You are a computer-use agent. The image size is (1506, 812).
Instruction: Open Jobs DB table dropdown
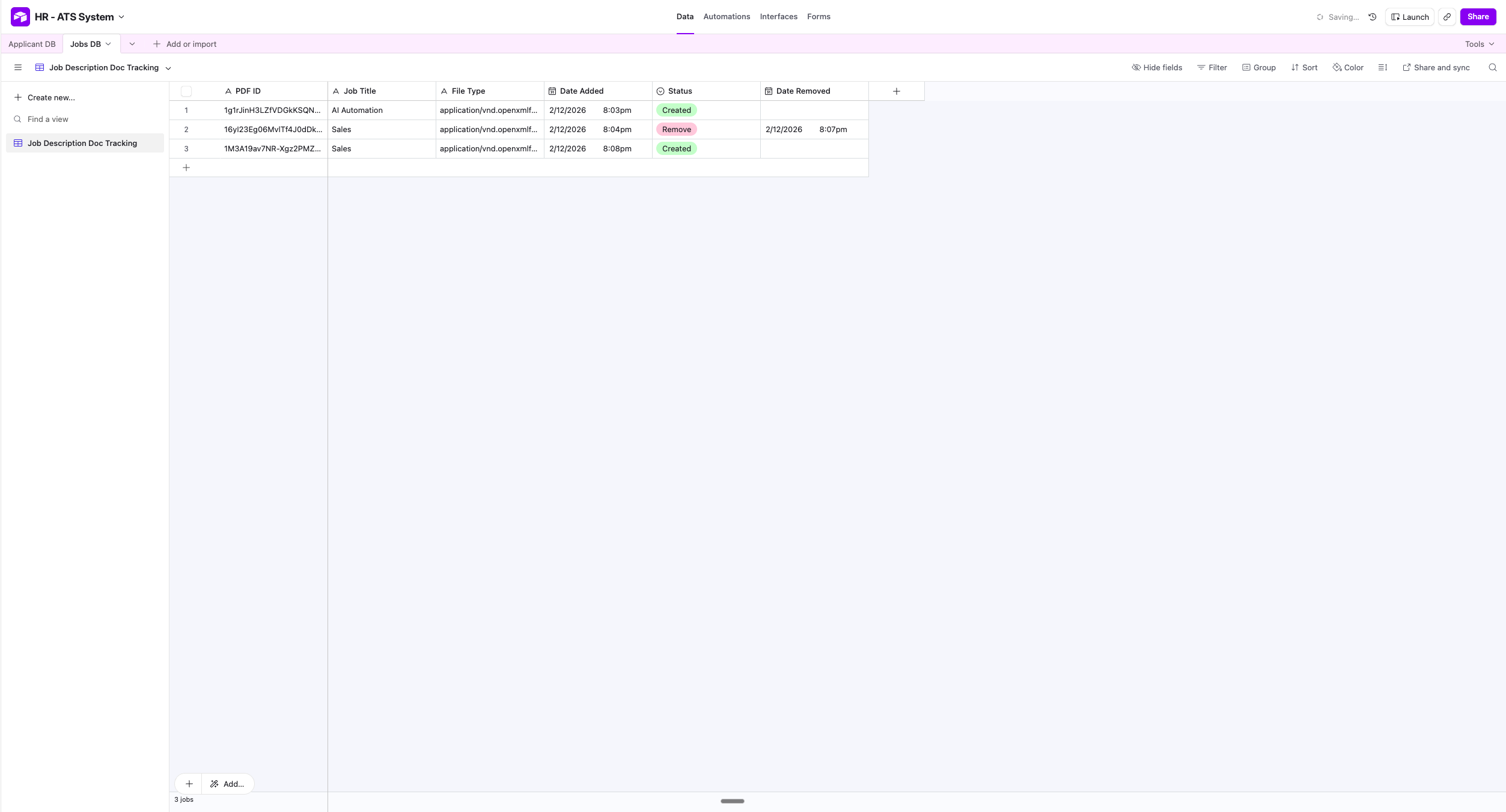108,44
